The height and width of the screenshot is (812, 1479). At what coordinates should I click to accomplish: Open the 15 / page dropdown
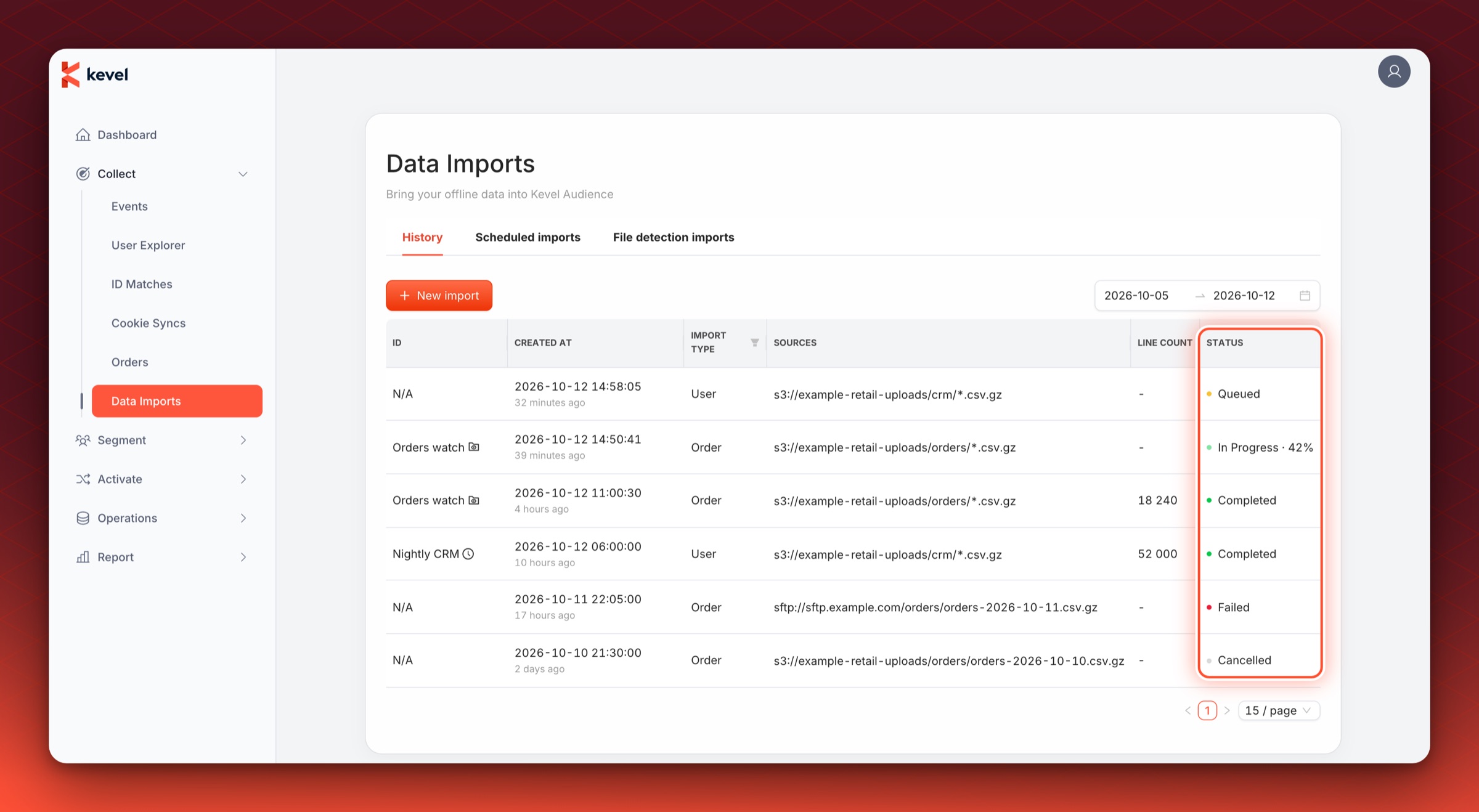pyautogui.click(x=1279, y=710)
